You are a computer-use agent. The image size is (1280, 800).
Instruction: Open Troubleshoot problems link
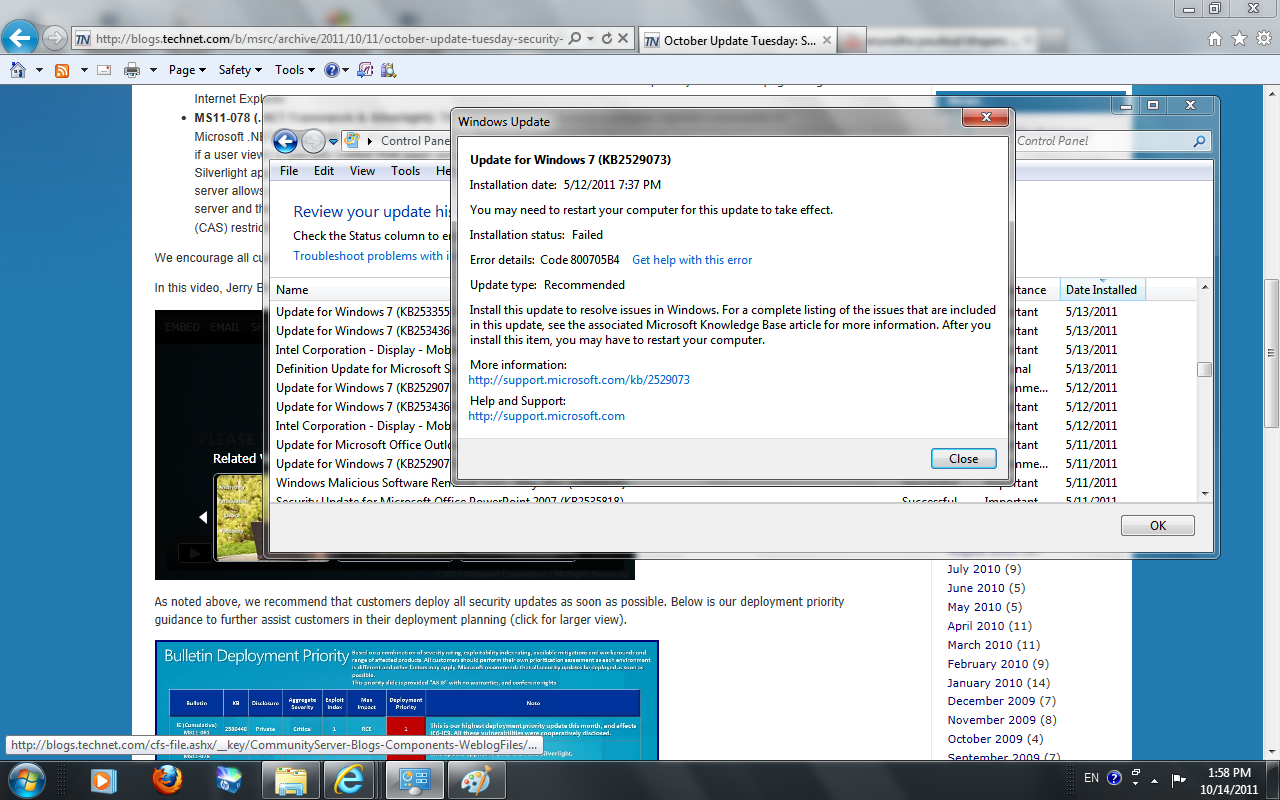click(x=372, y=256)
